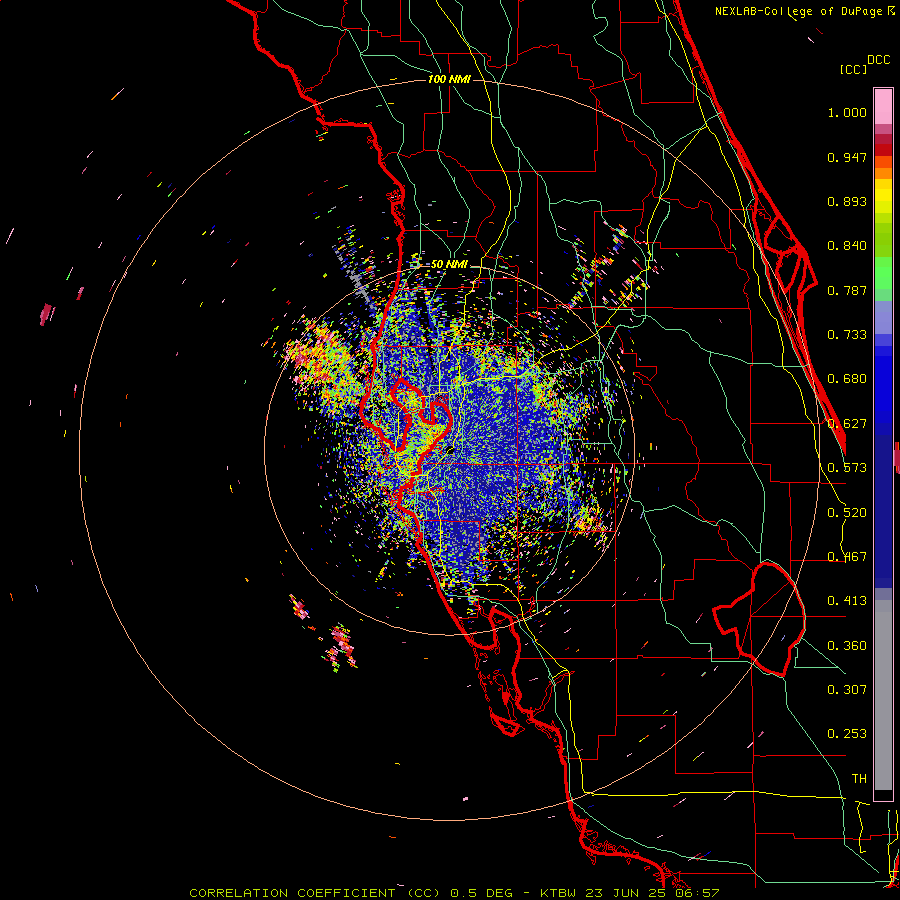Click the 0.413 value on the scale

click(847, 601)
